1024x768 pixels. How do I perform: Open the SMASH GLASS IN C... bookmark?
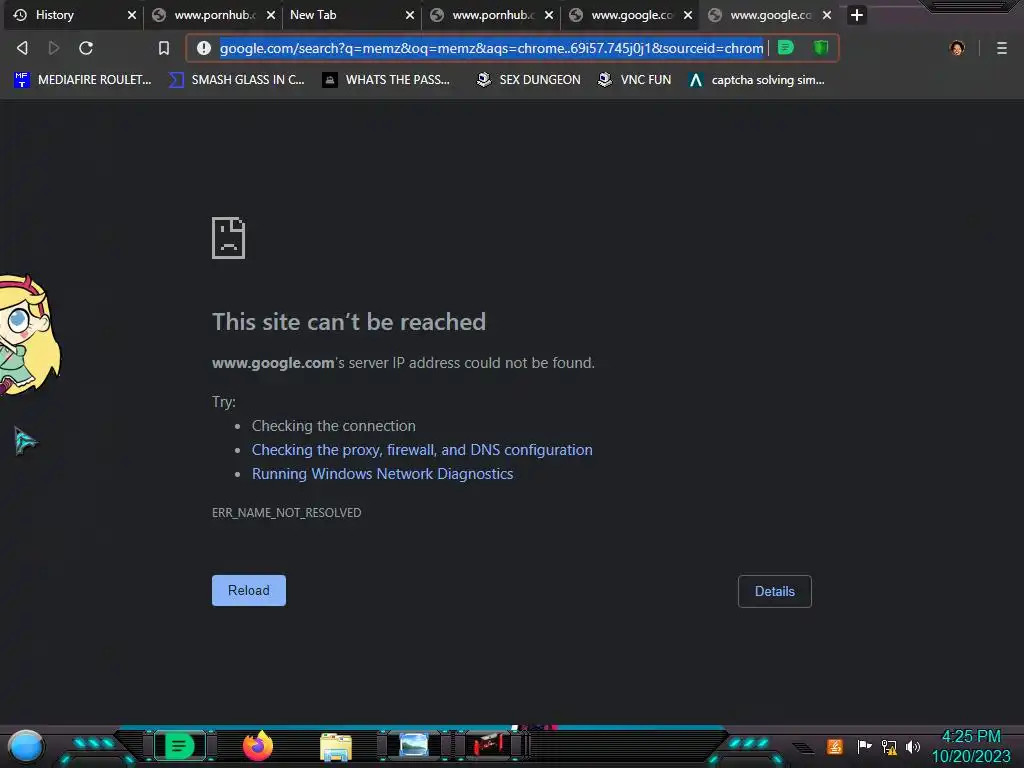(236, 80)
